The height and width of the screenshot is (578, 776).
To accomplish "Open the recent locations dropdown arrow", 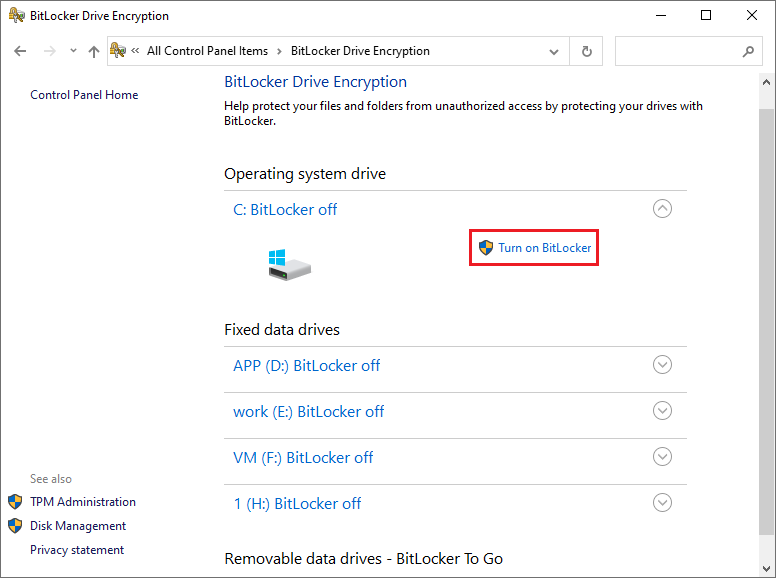I will click(73, 51).
